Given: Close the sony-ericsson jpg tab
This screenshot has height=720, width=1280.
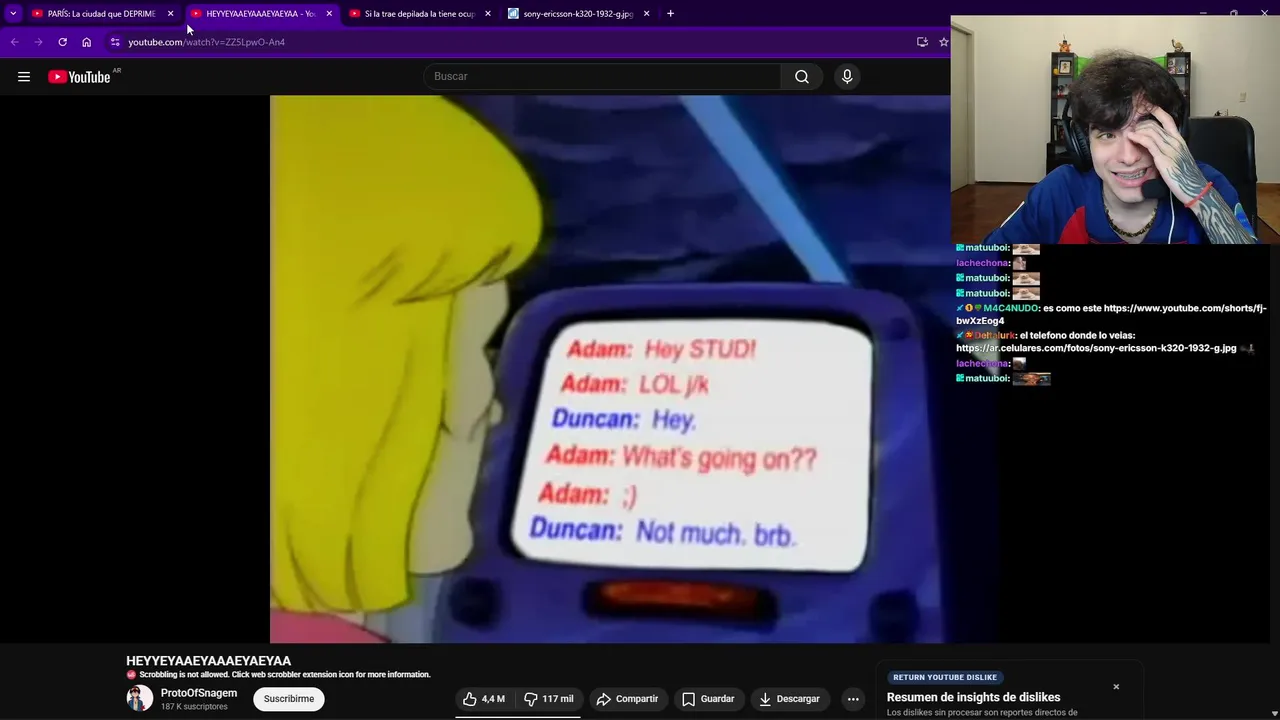Looking at the screenshot, I should (646, 14).
